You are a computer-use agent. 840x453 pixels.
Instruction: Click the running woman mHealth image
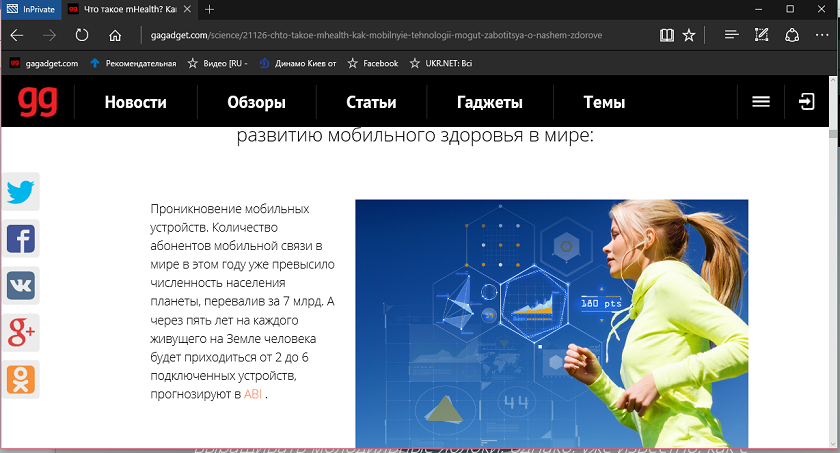coord(552,323)
